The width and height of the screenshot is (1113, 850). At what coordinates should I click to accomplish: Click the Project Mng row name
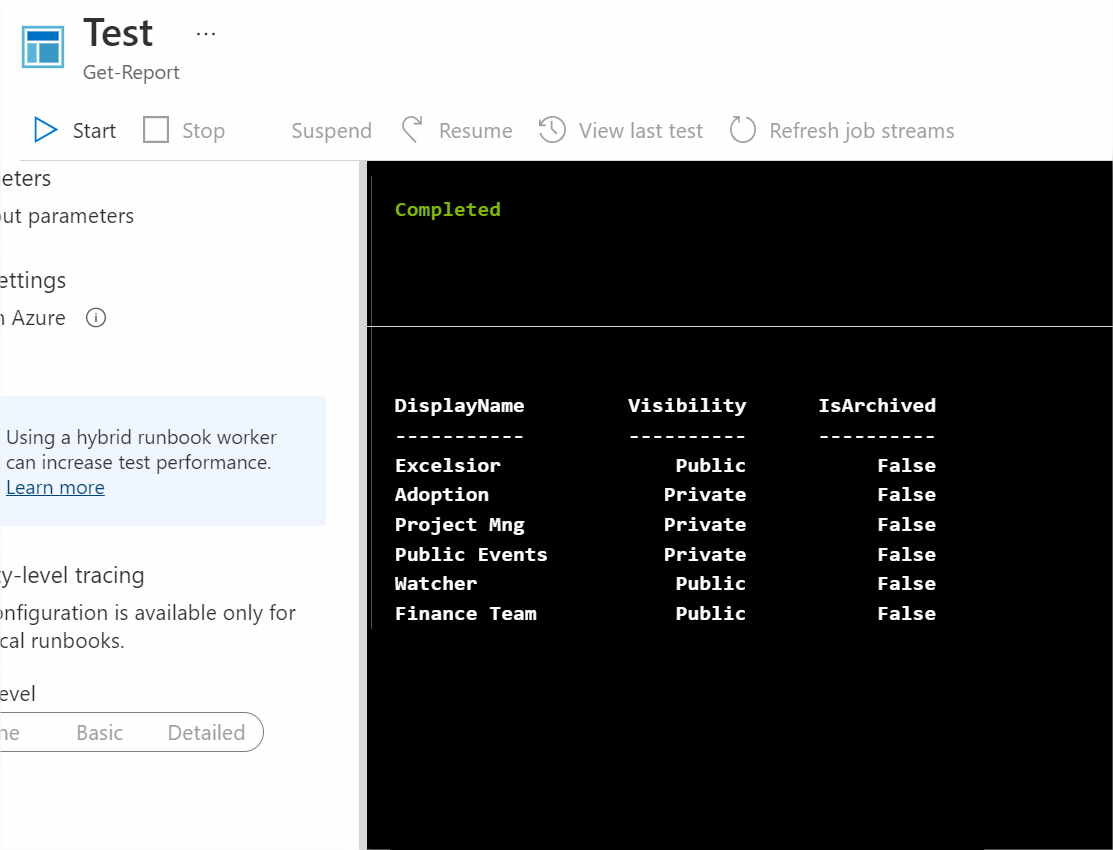coord(460,525)
